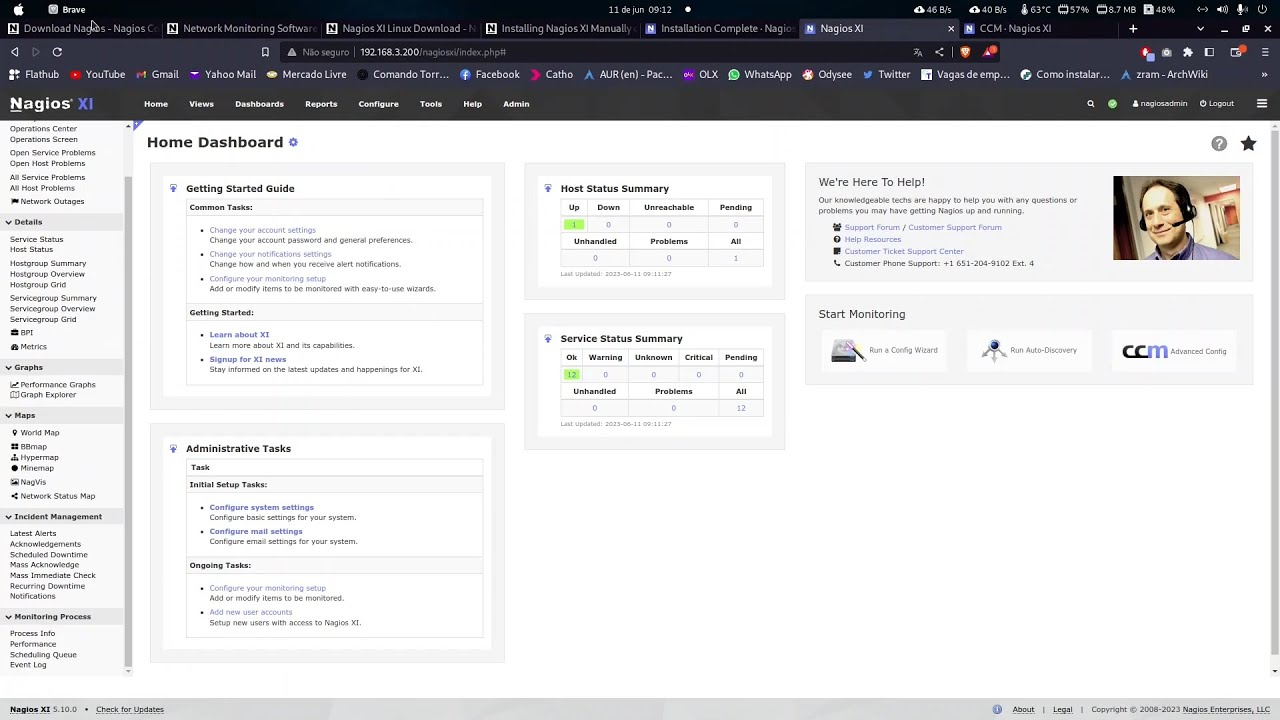Open the Reports menu

(321, 104)
